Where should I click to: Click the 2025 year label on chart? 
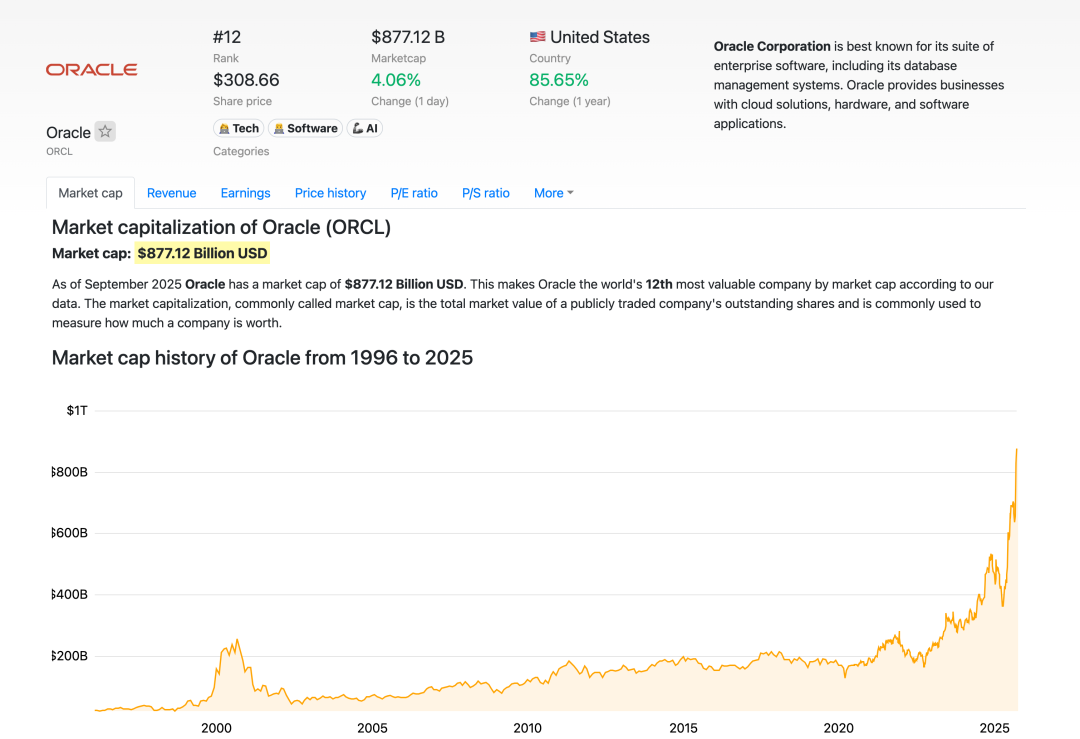pos(994,728)
